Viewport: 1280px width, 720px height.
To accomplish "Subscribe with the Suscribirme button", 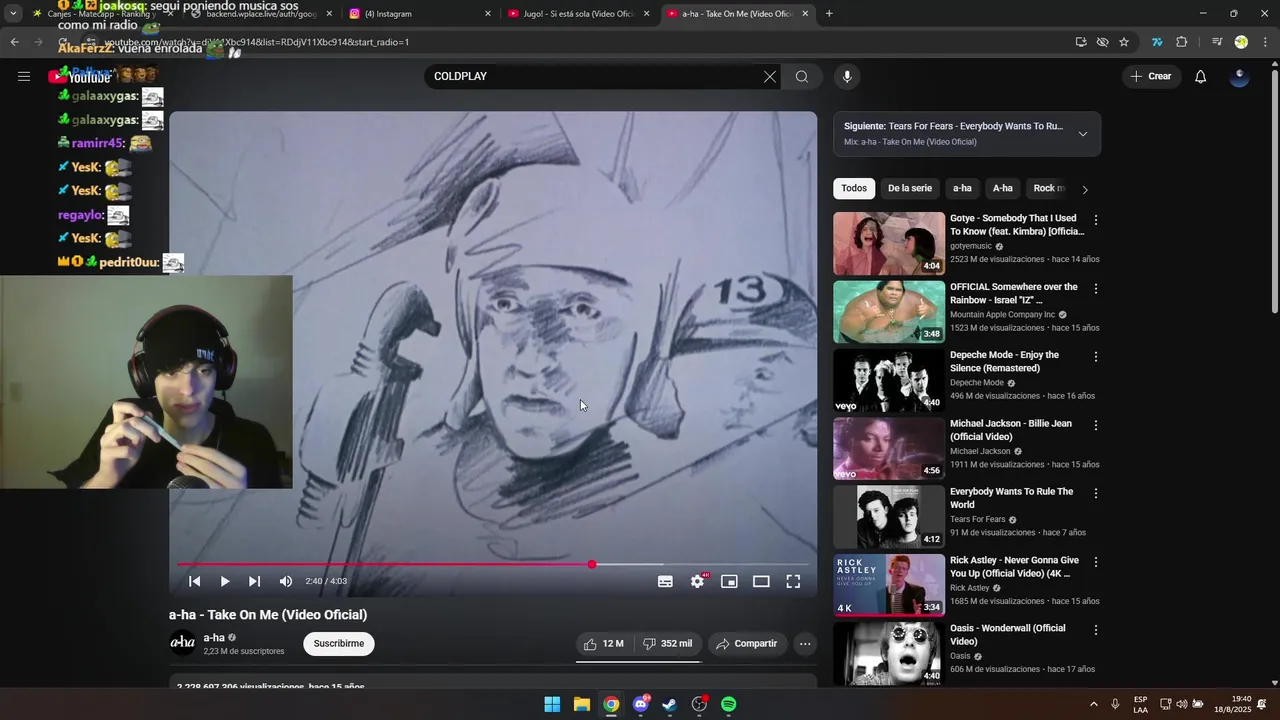I will coord(339,644).
